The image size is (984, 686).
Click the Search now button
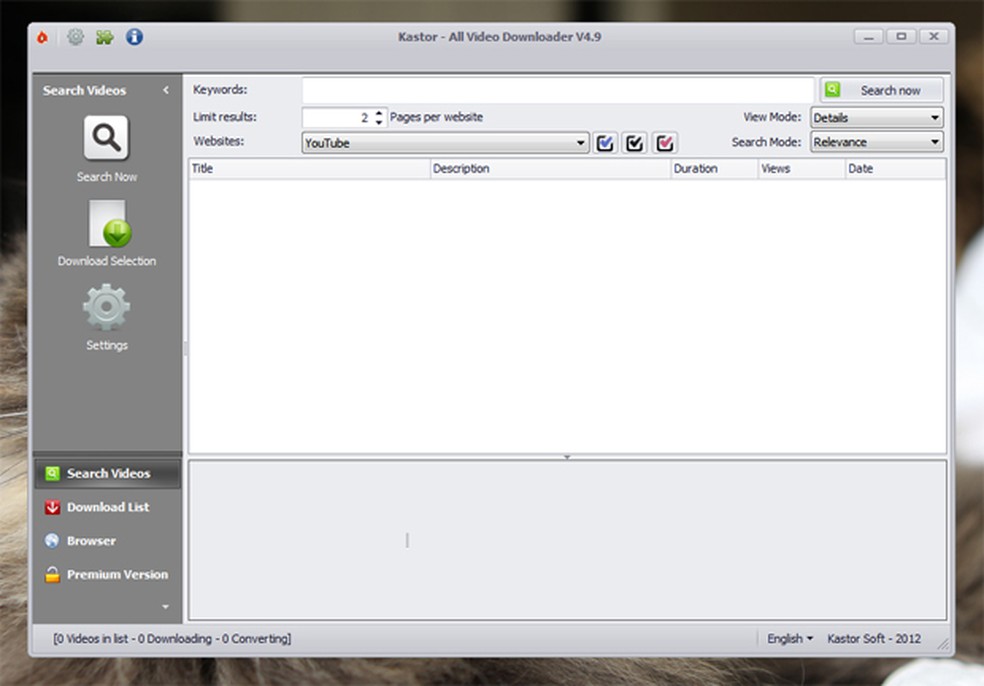(x=882, y=90)
